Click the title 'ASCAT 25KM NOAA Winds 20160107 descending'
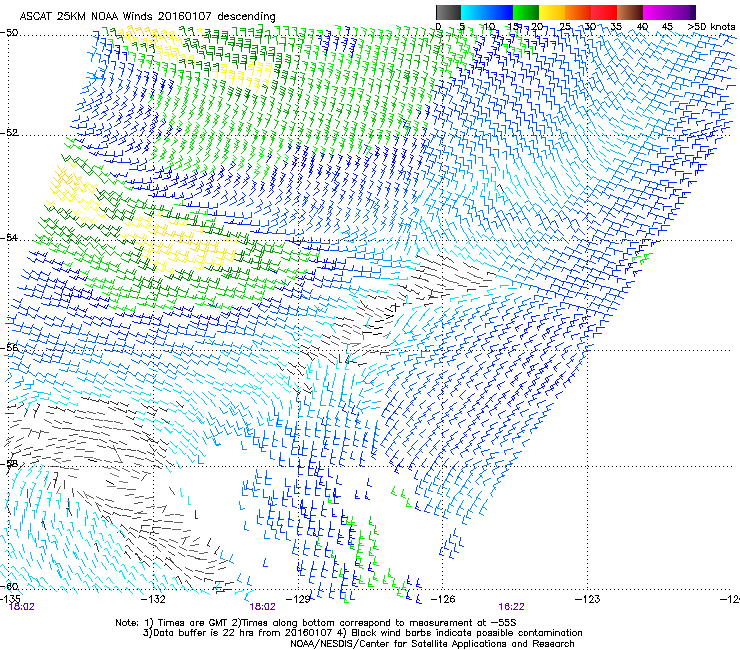Viewport: 740px width, 650px height. (x=148, y=17)
